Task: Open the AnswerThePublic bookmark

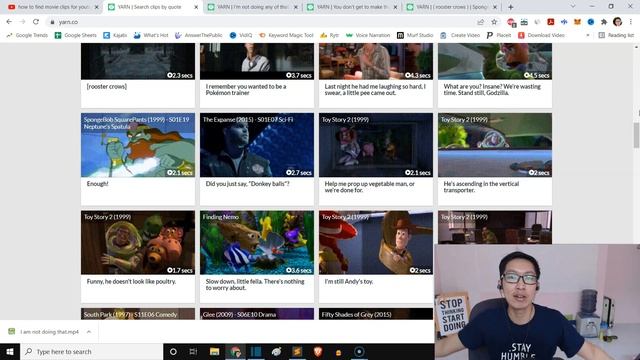Action: click(x=199, y=36)
